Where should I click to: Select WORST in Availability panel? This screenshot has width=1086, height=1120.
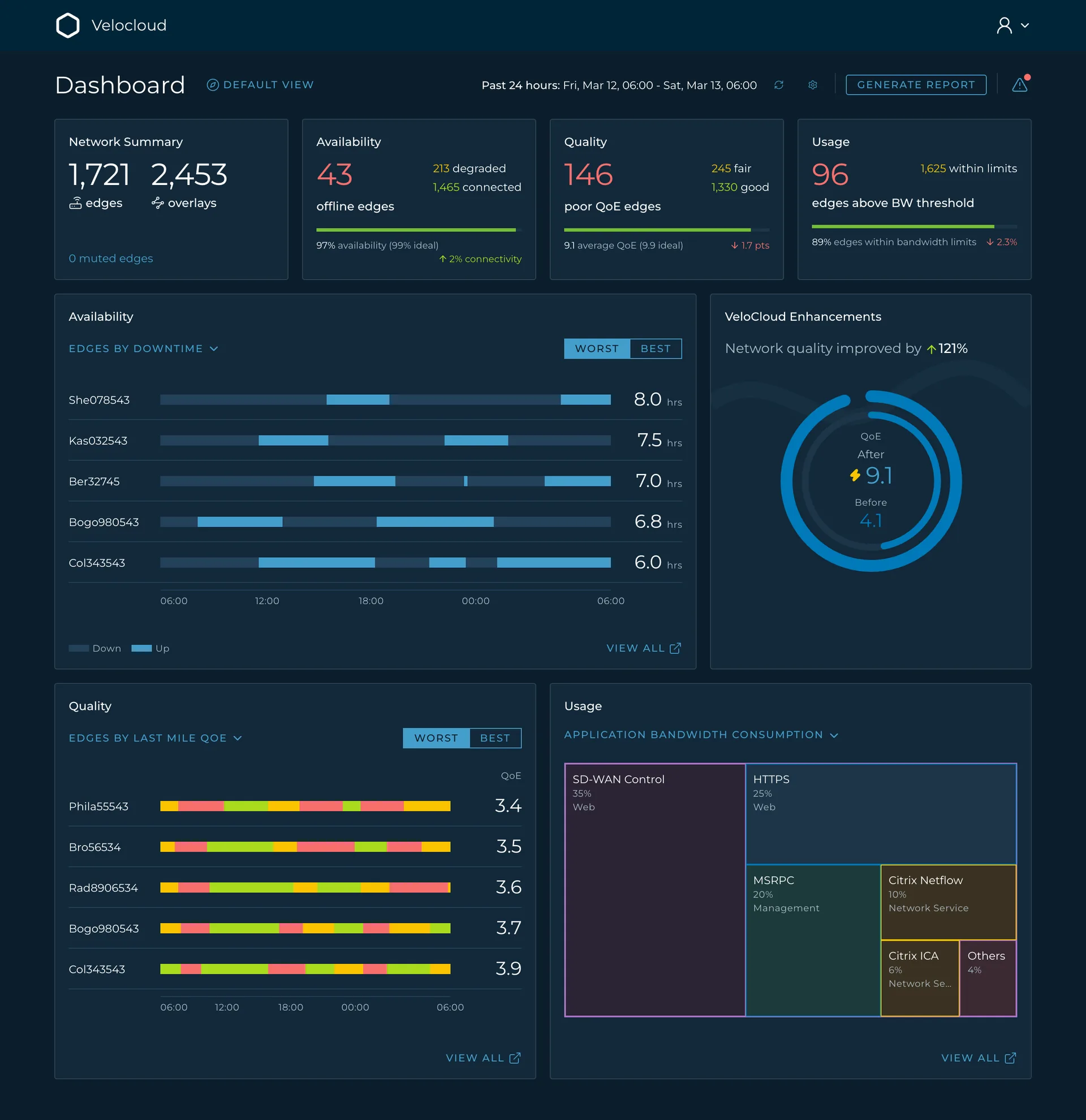pyautogui.click(x=596, y=348)
